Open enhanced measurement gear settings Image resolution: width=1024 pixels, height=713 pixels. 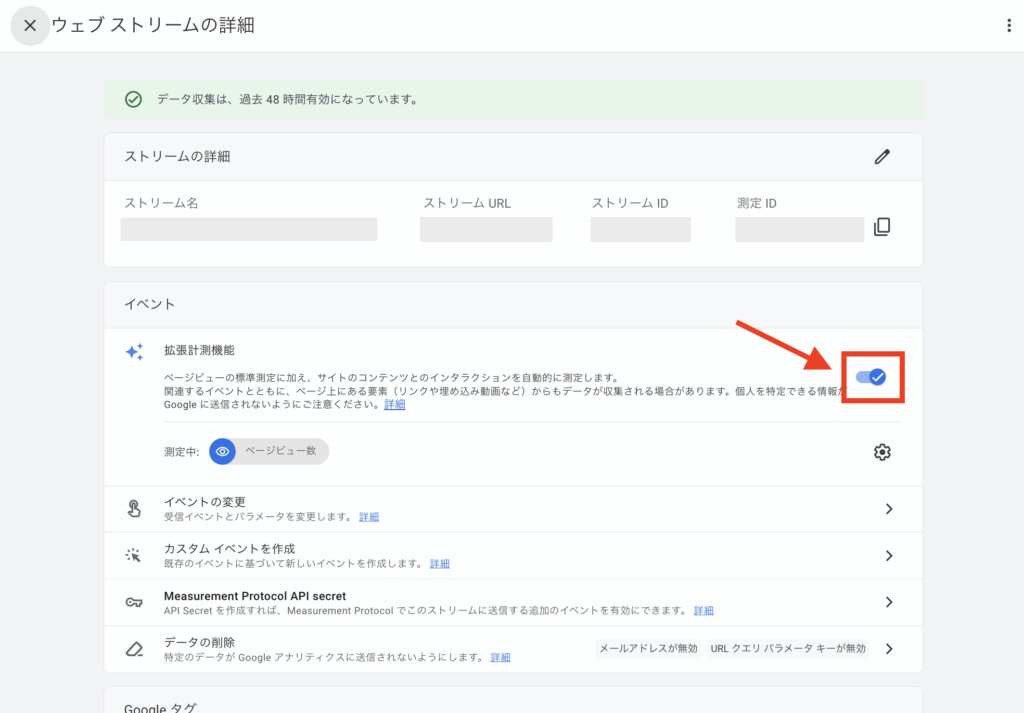tap(881, 452)
